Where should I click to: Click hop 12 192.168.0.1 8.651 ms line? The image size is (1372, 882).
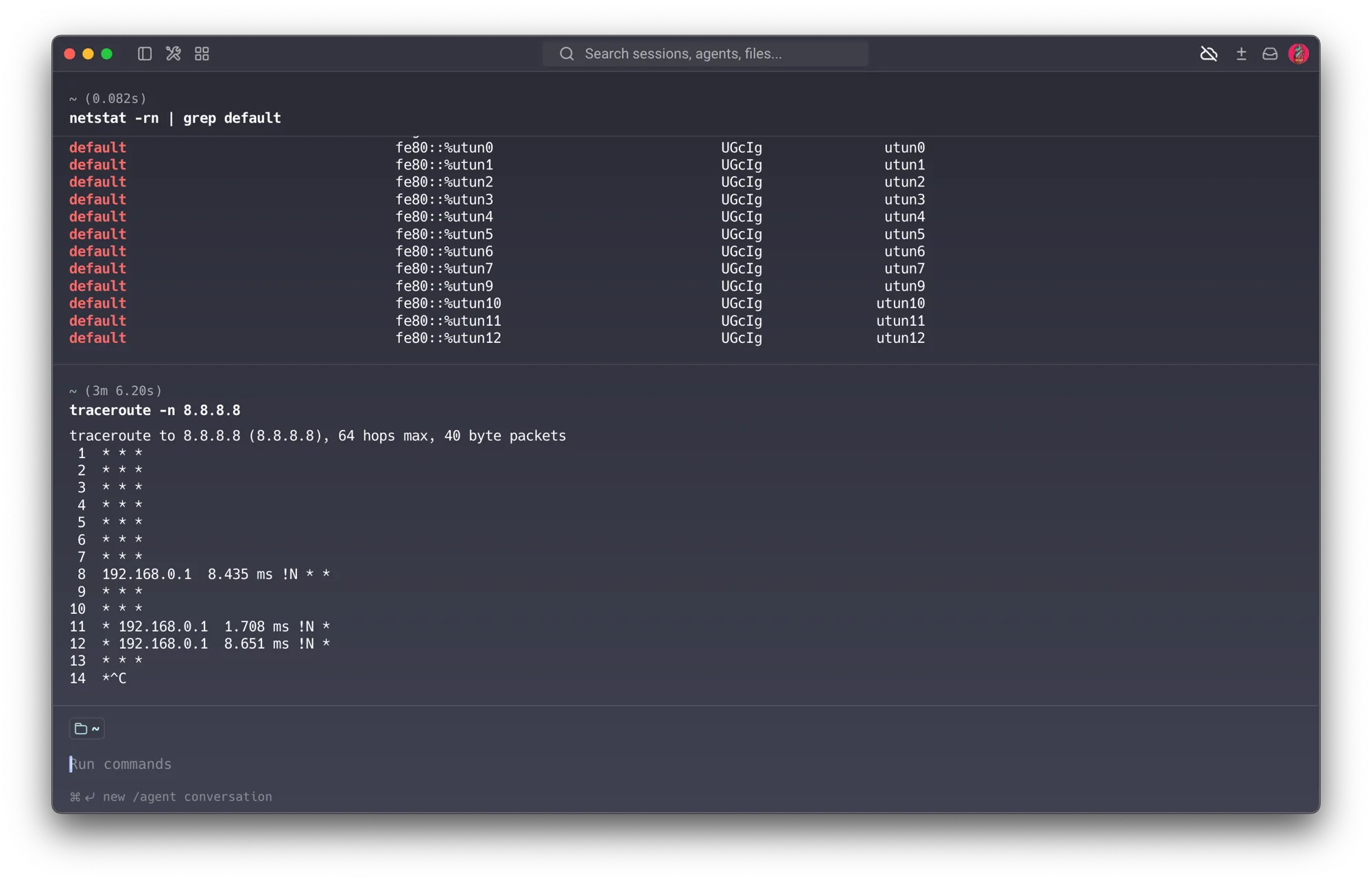[x=200, y=643]
